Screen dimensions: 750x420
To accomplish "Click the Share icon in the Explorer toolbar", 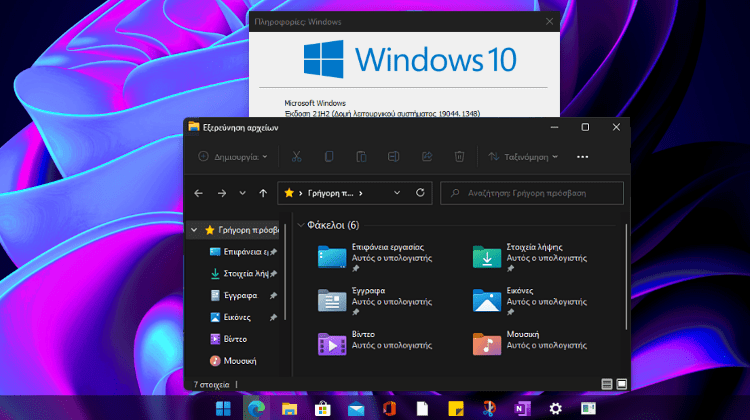I will 427,156.
